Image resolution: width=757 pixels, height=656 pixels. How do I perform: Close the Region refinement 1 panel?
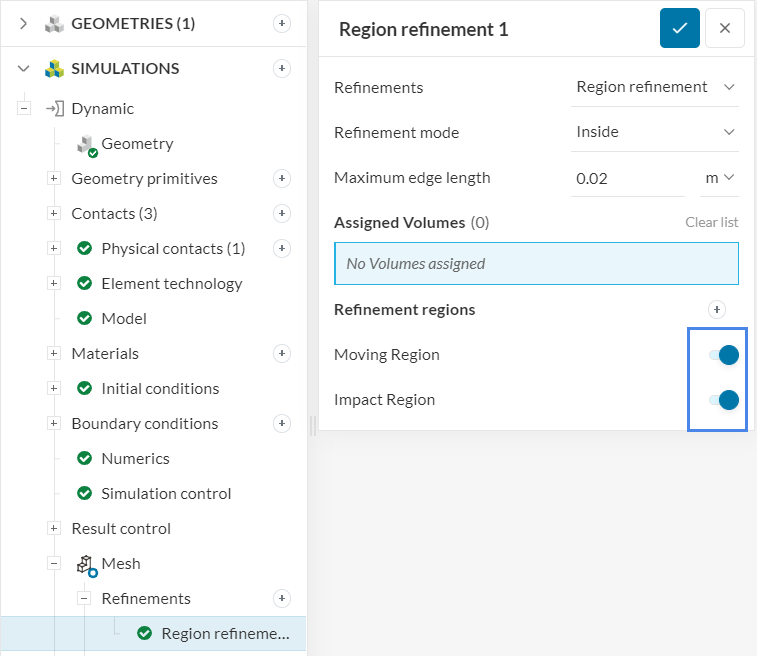tap(725, 28)
